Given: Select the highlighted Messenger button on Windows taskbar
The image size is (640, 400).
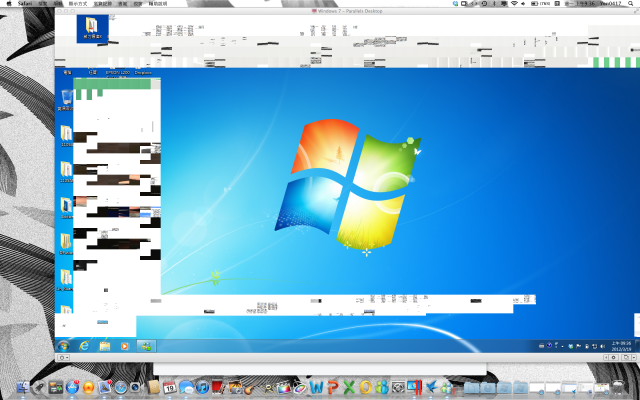Looking at the screenshot, I should point(146,346).
